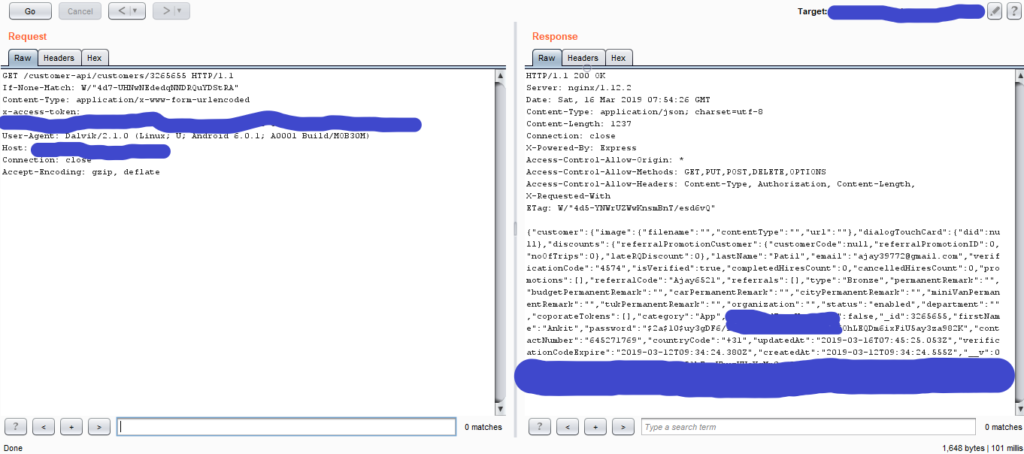Click the Go button to send request
The image size is (1024, 454).
[x=29, y=12]
